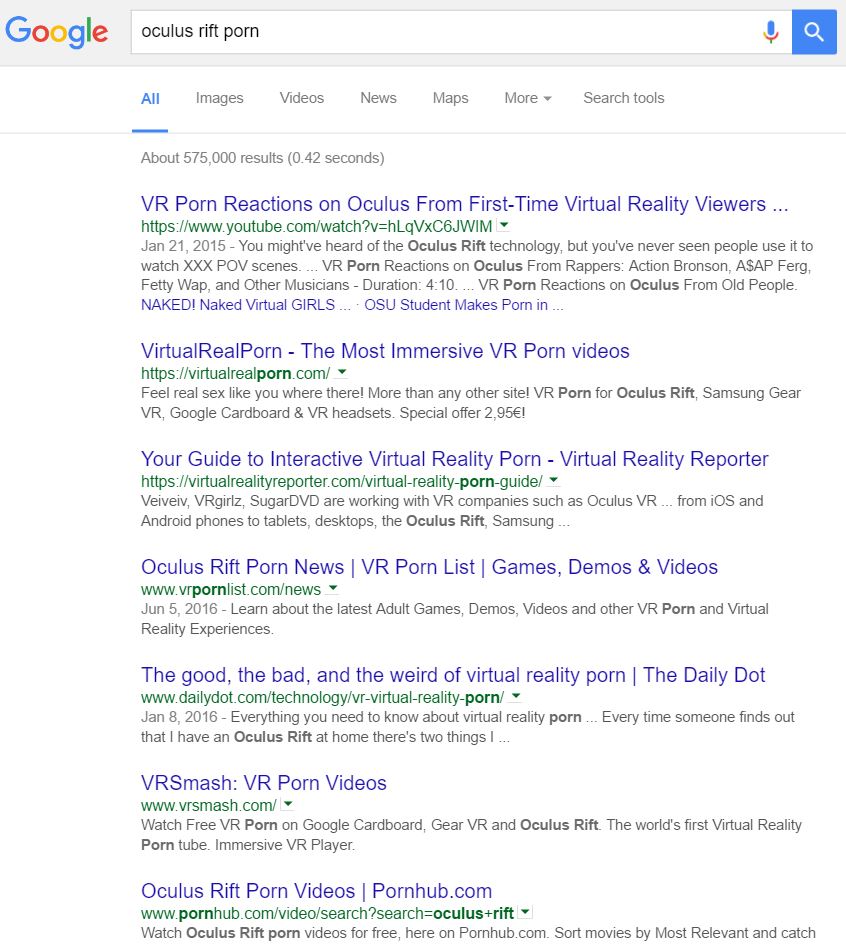The height and width of the screenshot is (944, 846).
Task: Open Virtual Reality Reporter guide result
Action: (455, 459)
